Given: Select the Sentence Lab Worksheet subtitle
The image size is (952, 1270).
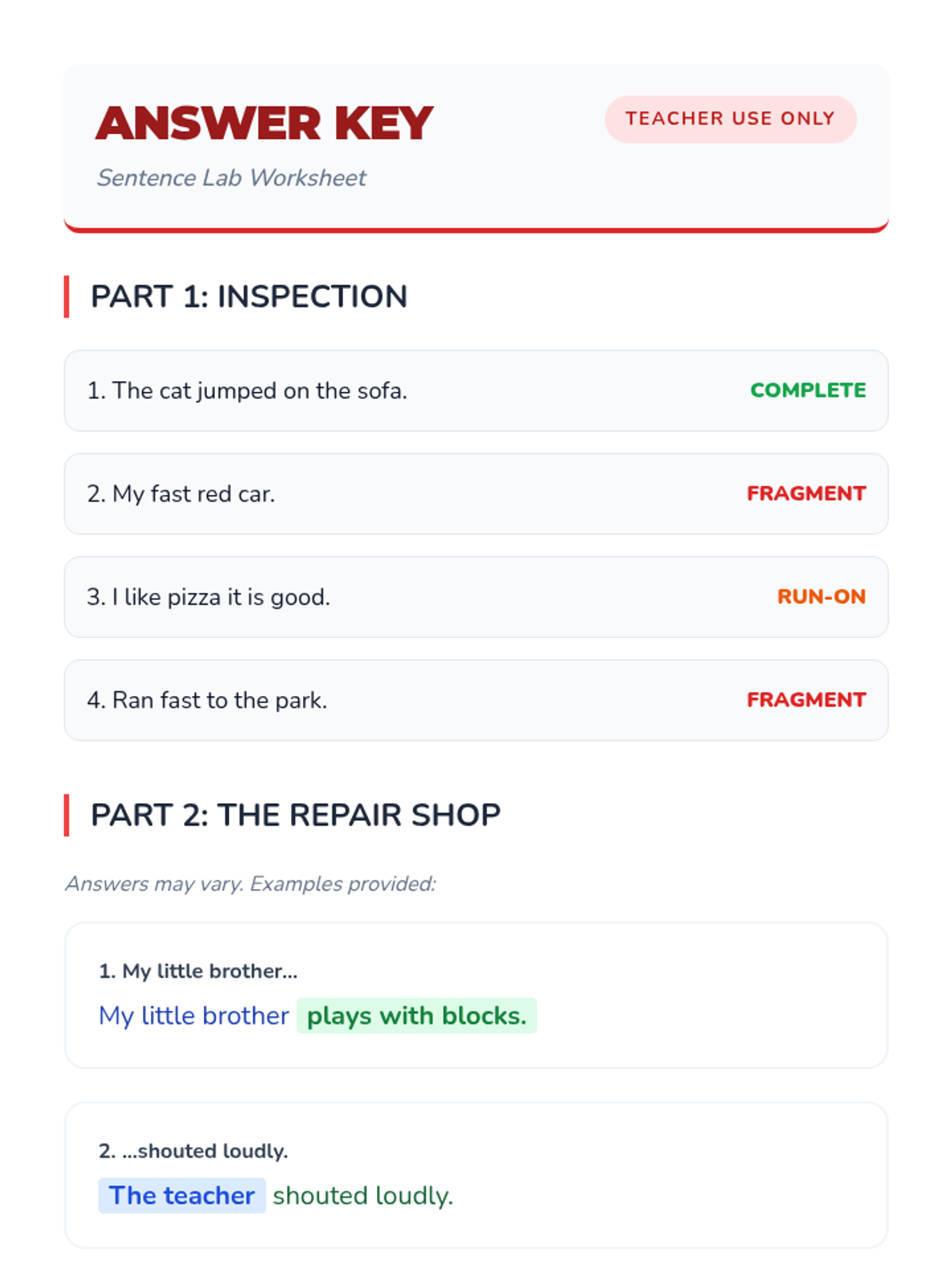Looking at the screenshot, I should click(231, 178).
